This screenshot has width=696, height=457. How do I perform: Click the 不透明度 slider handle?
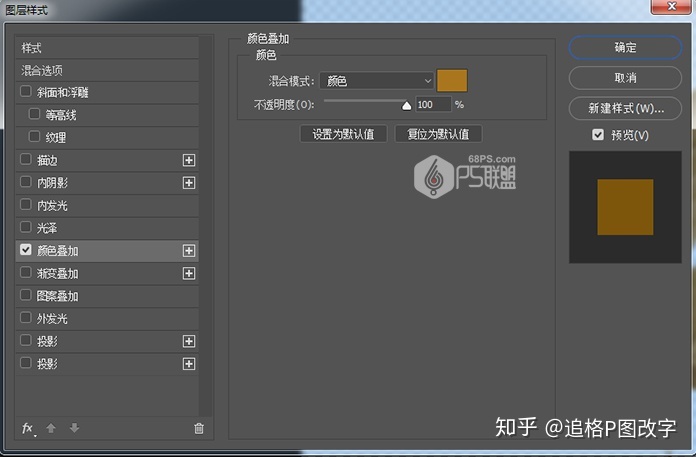coord(406,106)
